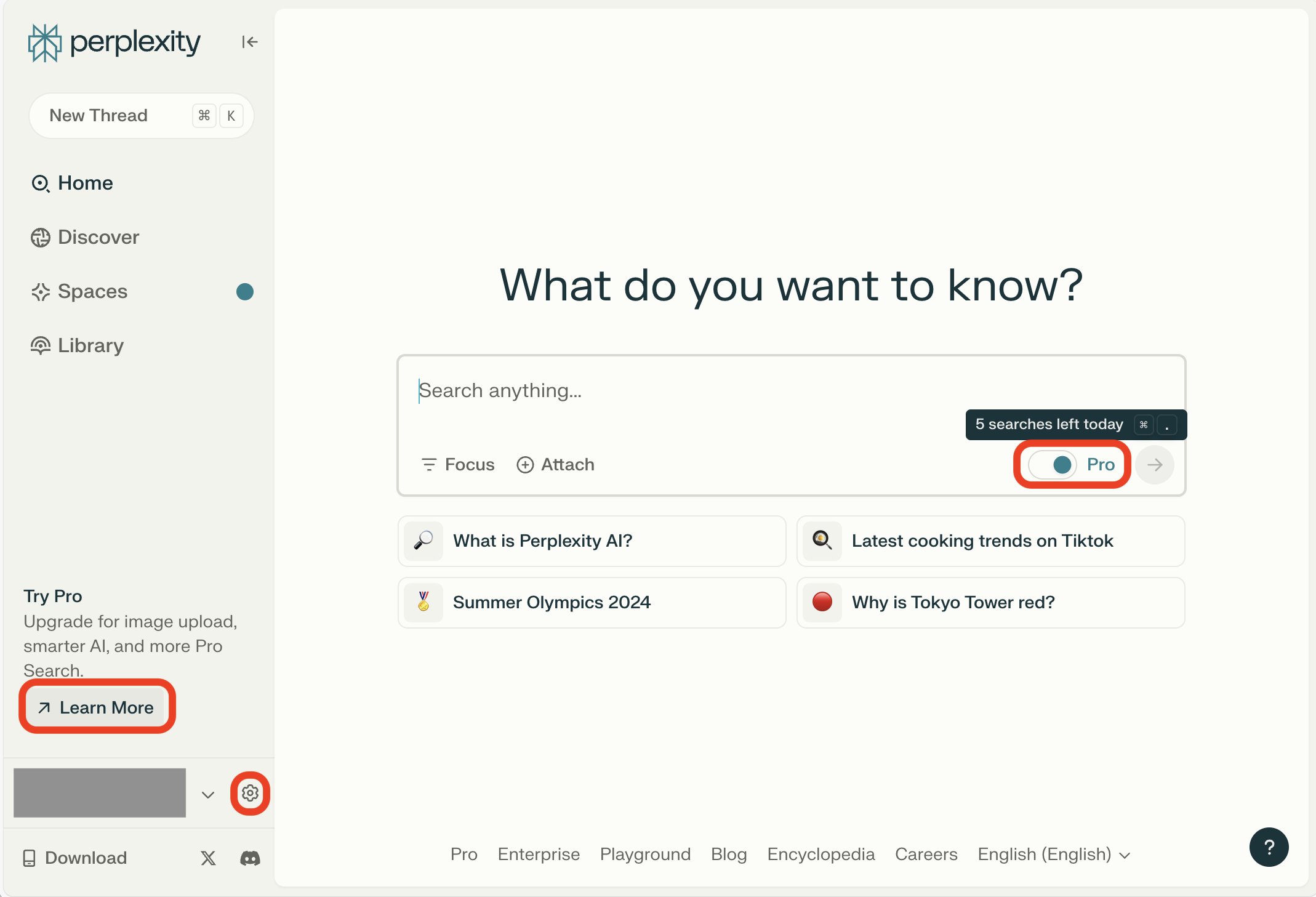Open the Discord icon link
The image size is (1316, 897).
pos(250,858)
